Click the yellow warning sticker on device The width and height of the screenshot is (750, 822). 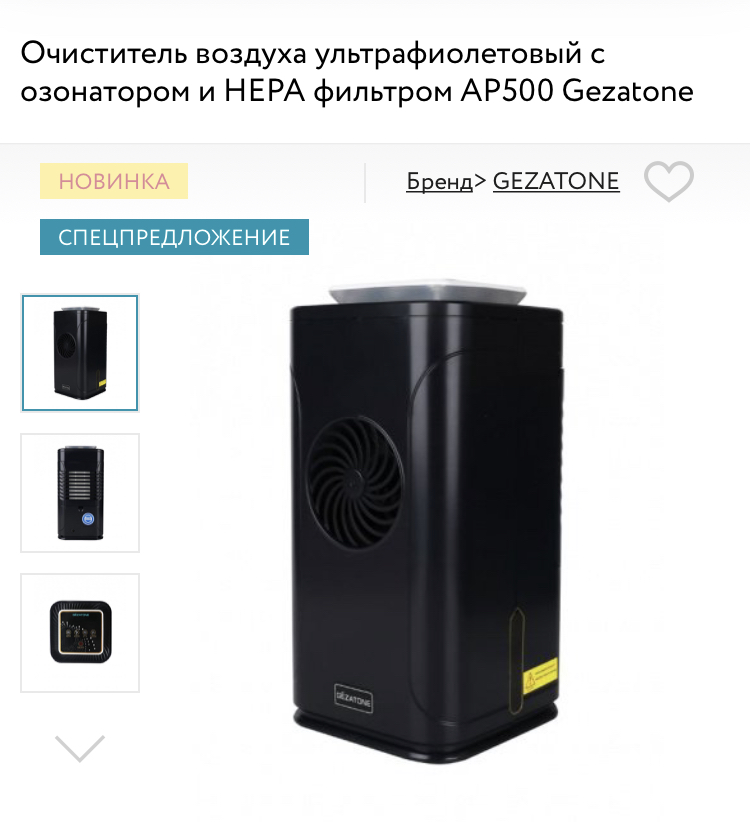tap(540, 675)
